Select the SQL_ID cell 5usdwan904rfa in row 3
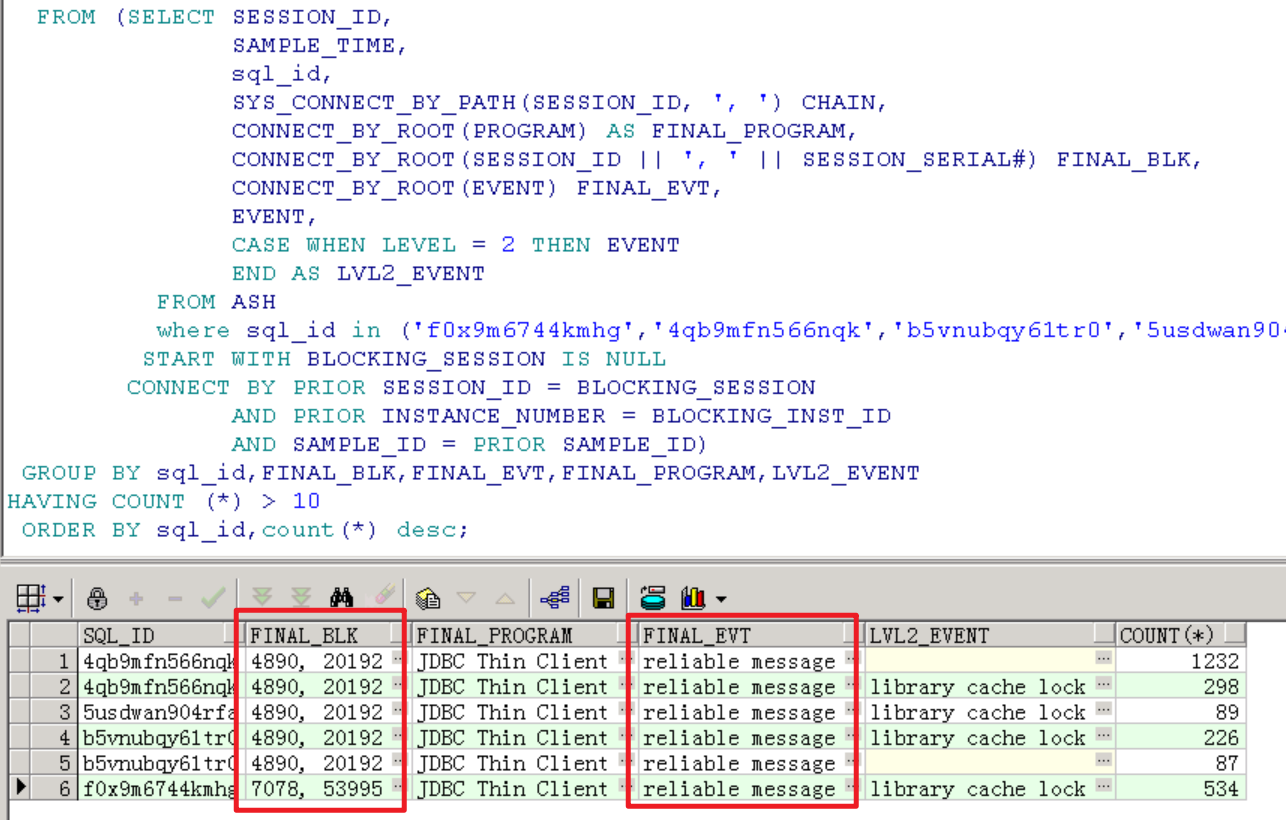 click(159, 712)
